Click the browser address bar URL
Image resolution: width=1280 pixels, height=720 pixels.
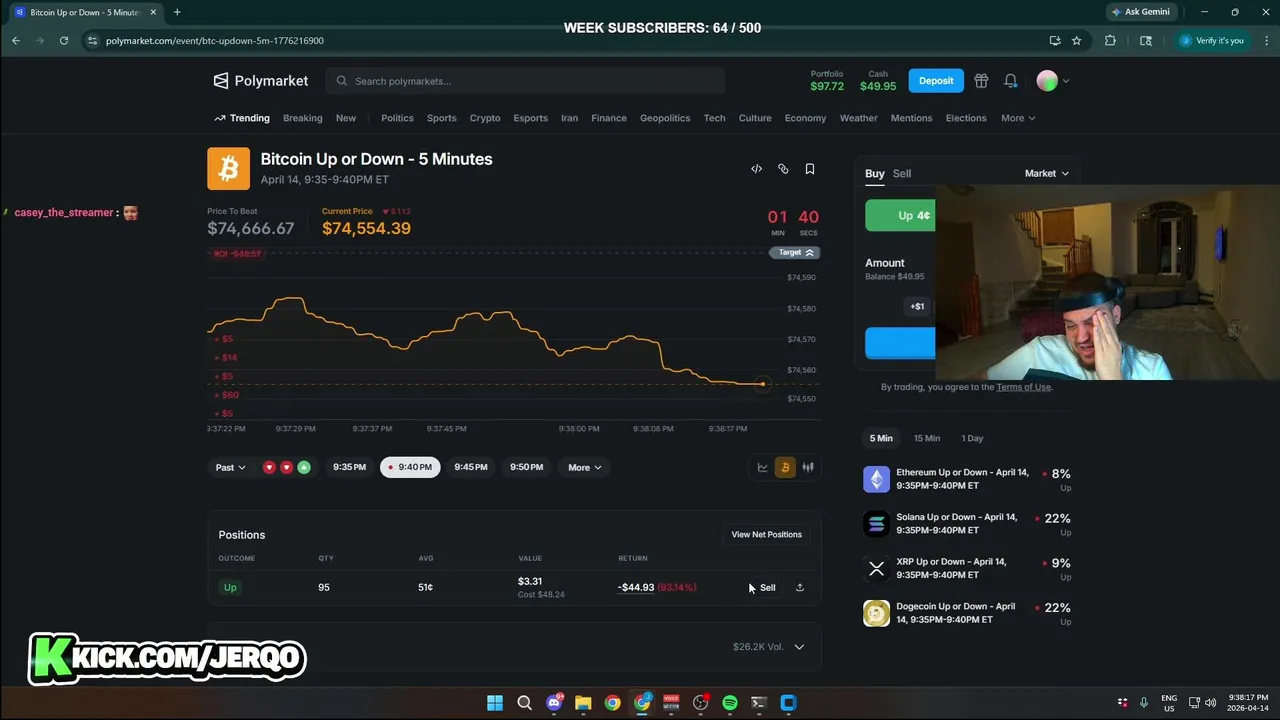[214, 41]
